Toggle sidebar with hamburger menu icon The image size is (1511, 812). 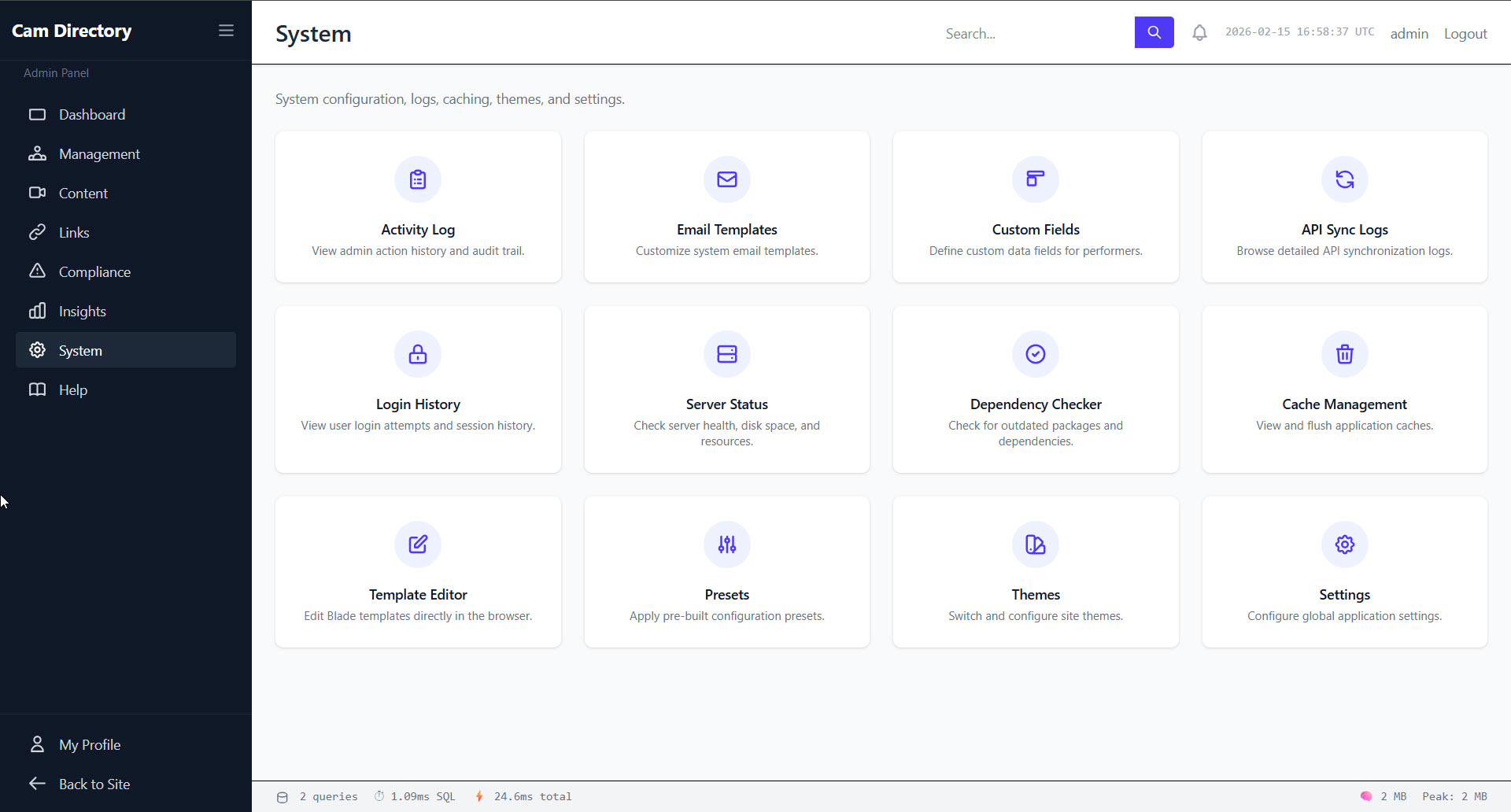click(x=226, y=31)
